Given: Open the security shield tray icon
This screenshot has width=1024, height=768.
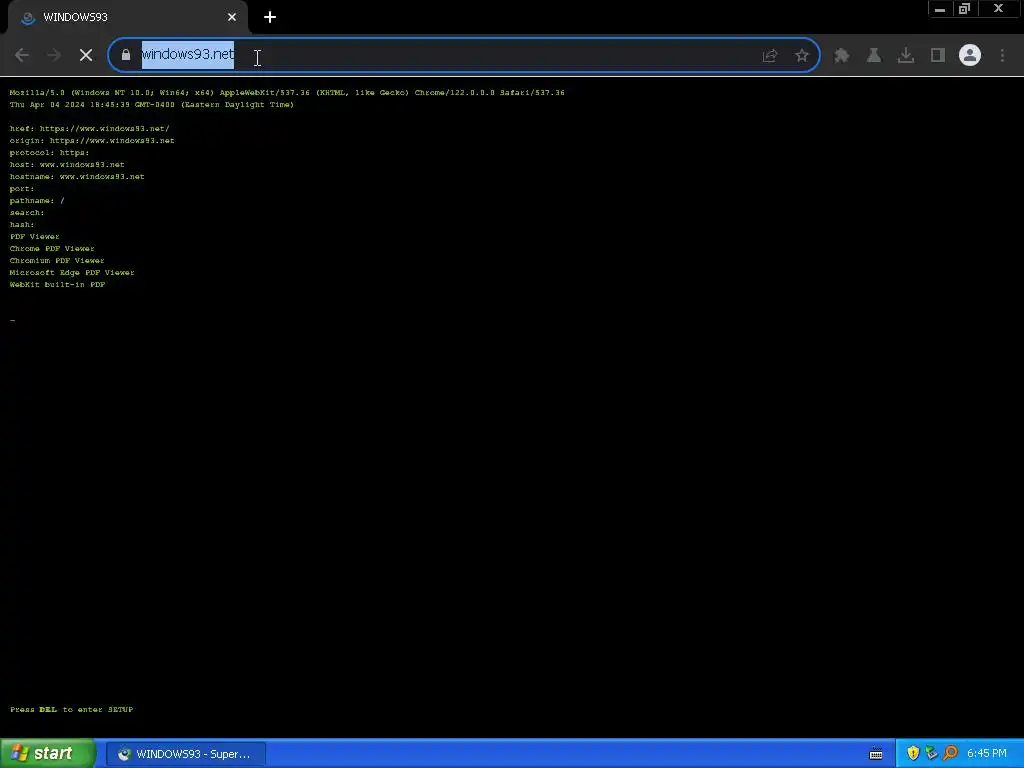Looking at the screenshot, I should pyautogui.click(x=913, y=754).
